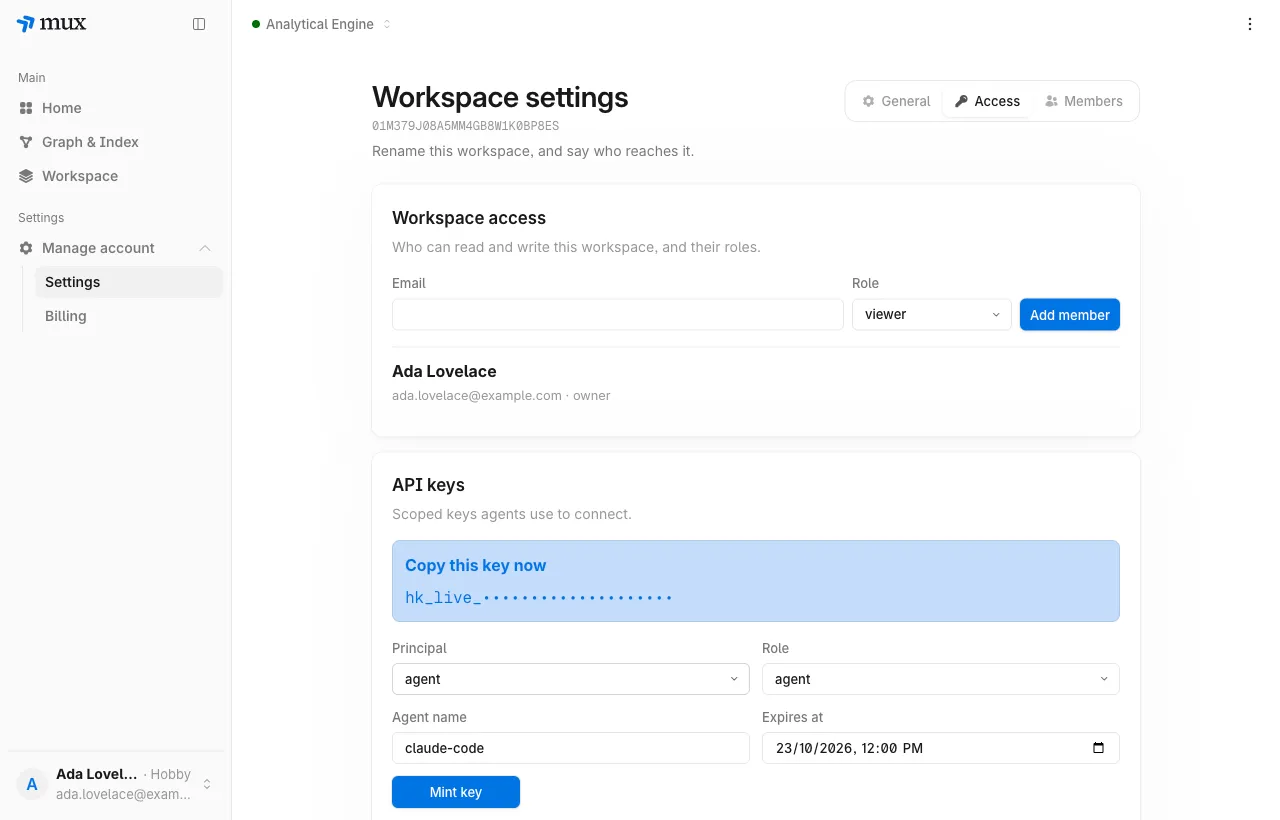This screenshot has width=1280, height=820.
Task: Switch to the Members tab
Action: click(1084, 101)
